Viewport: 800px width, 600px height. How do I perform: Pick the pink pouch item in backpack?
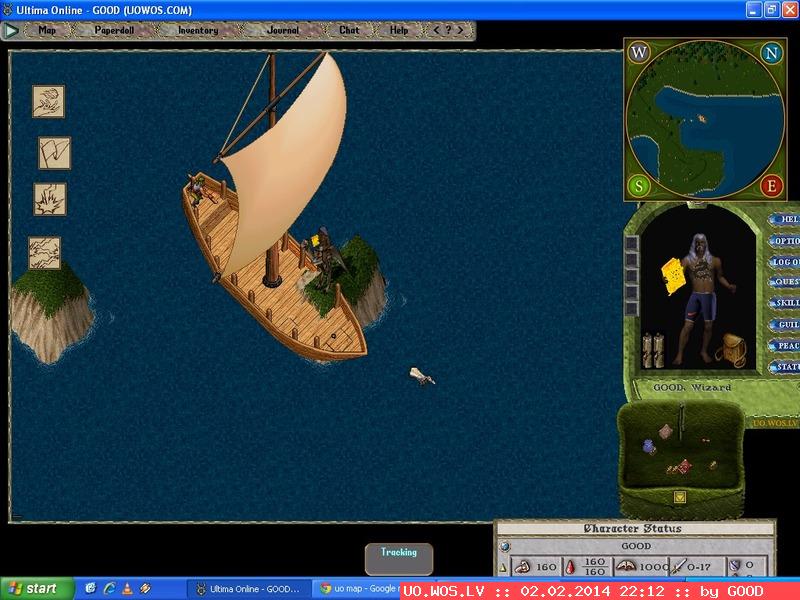pyautogui.click(x=665, y=432)
